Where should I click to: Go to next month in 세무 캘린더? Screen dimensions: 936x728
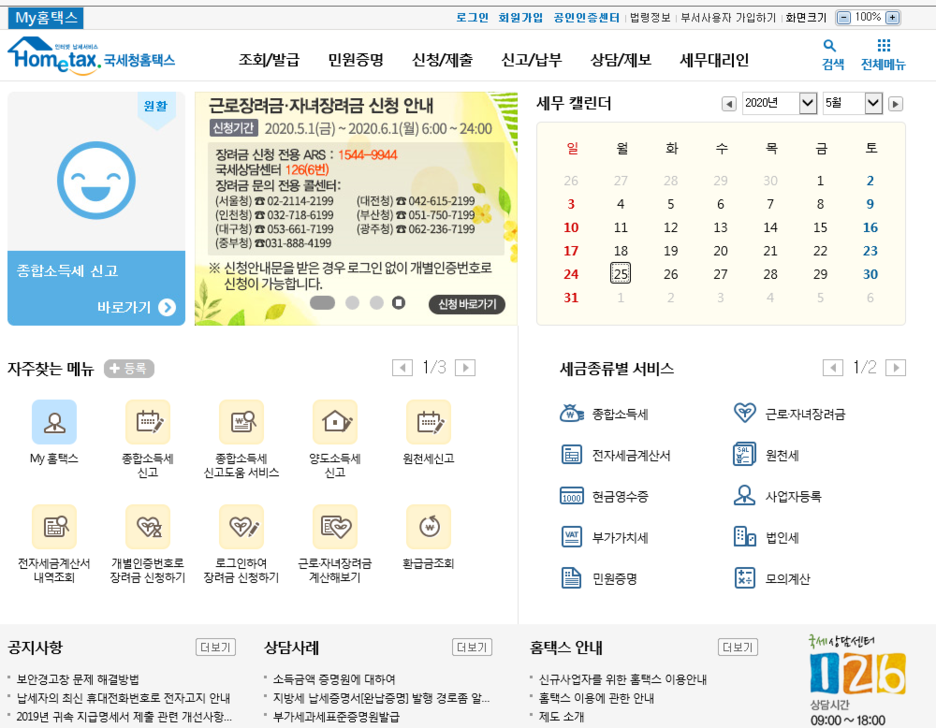pos(895,104)
